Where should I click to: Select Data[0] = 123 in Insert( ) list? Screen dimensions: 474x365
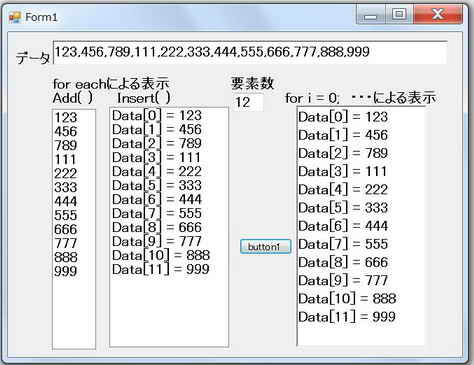[x=157, y=116]
